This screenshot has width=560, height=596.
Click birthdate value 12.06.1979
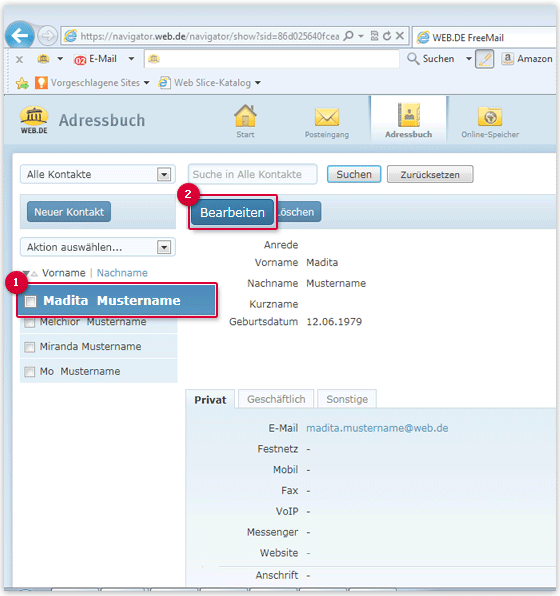[334, 322]
